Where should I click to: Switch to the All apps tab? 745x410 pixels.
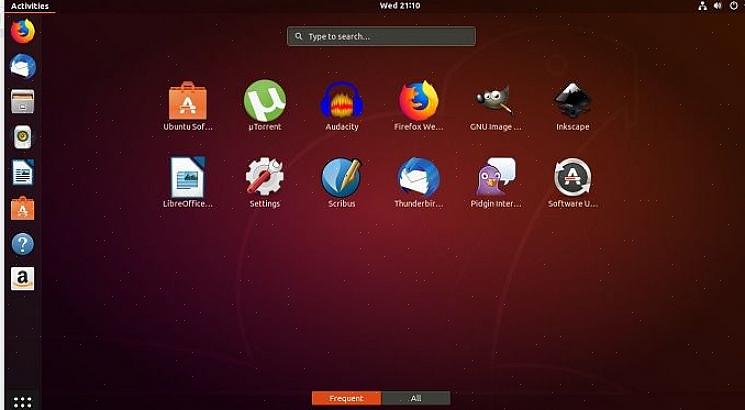point(416,398)
